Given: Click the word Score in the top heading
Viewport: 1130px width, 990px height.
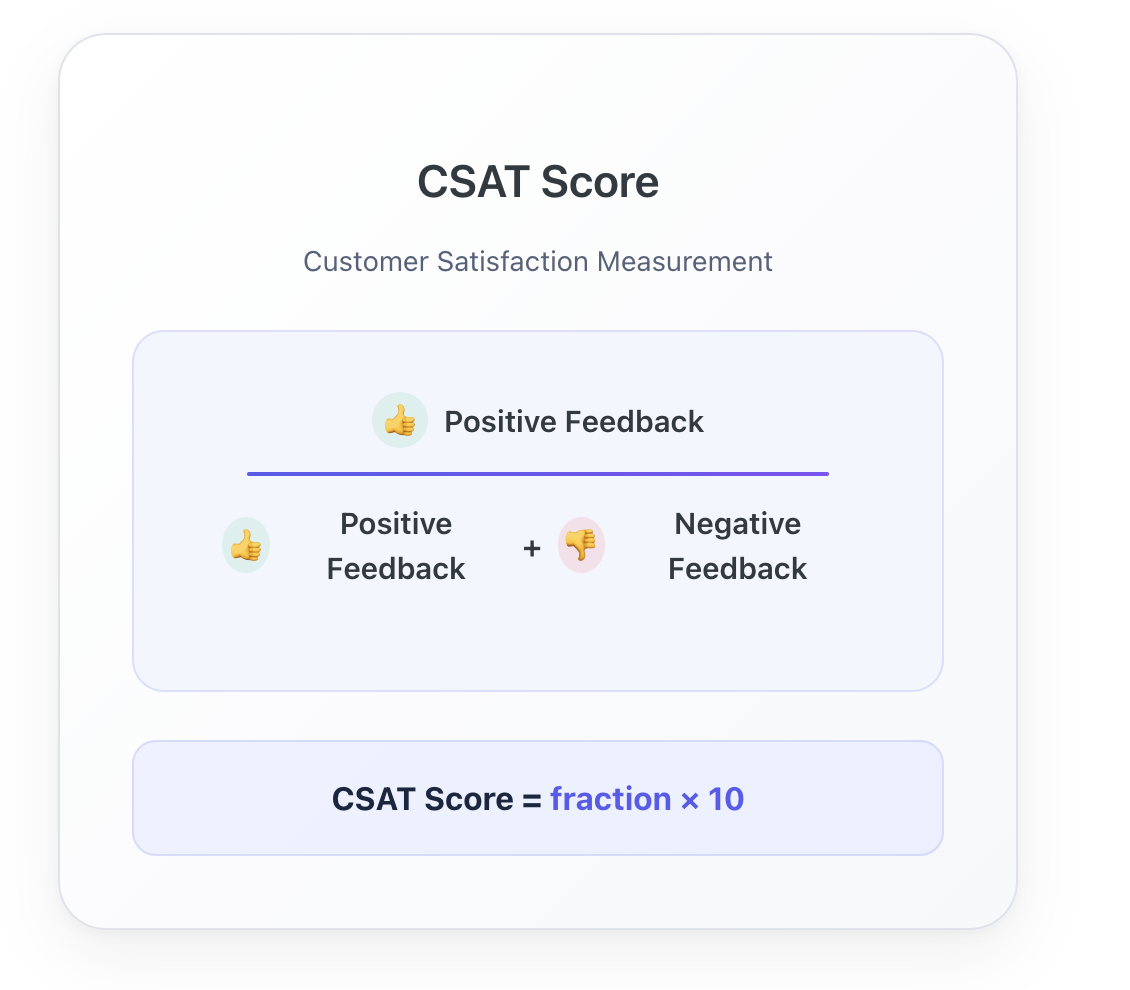Looking at the screenshot, I should point(599,183).
